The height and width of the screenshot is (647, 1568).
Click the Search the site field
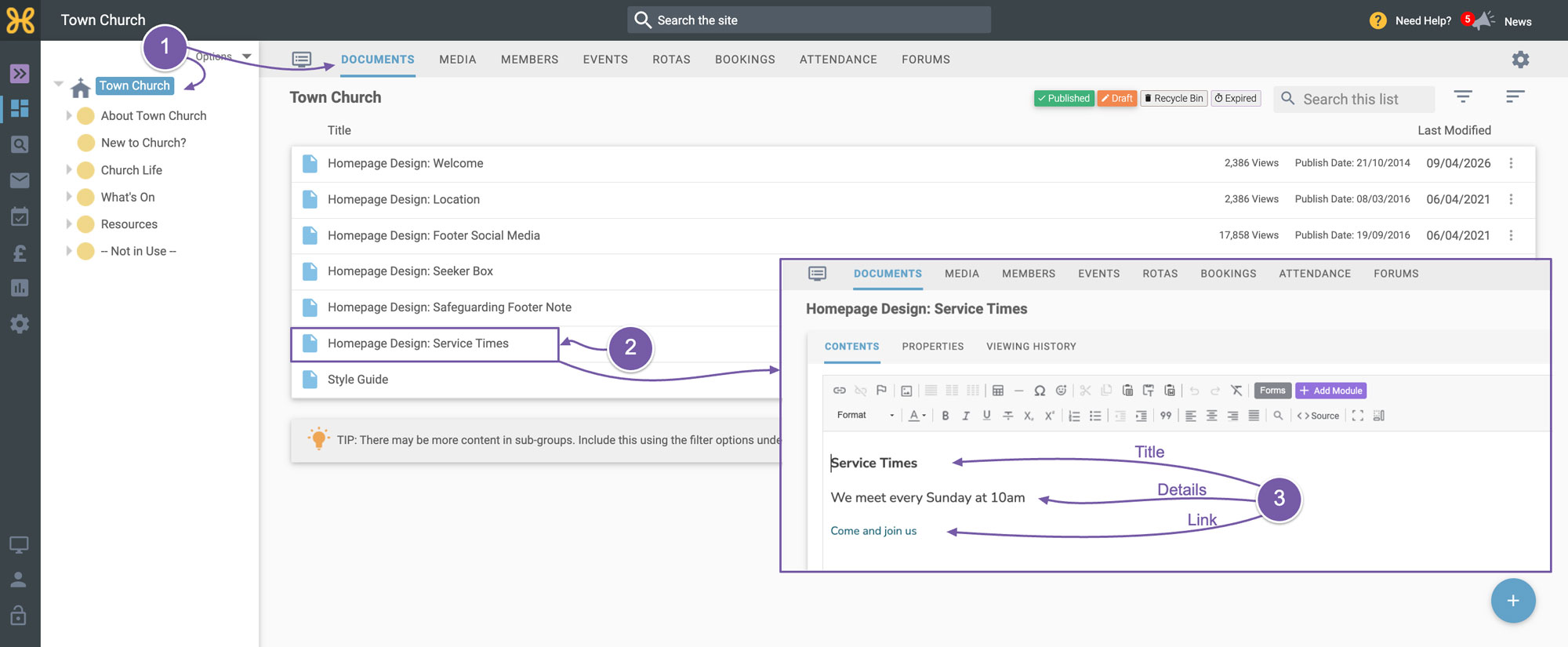pos(809,20)
